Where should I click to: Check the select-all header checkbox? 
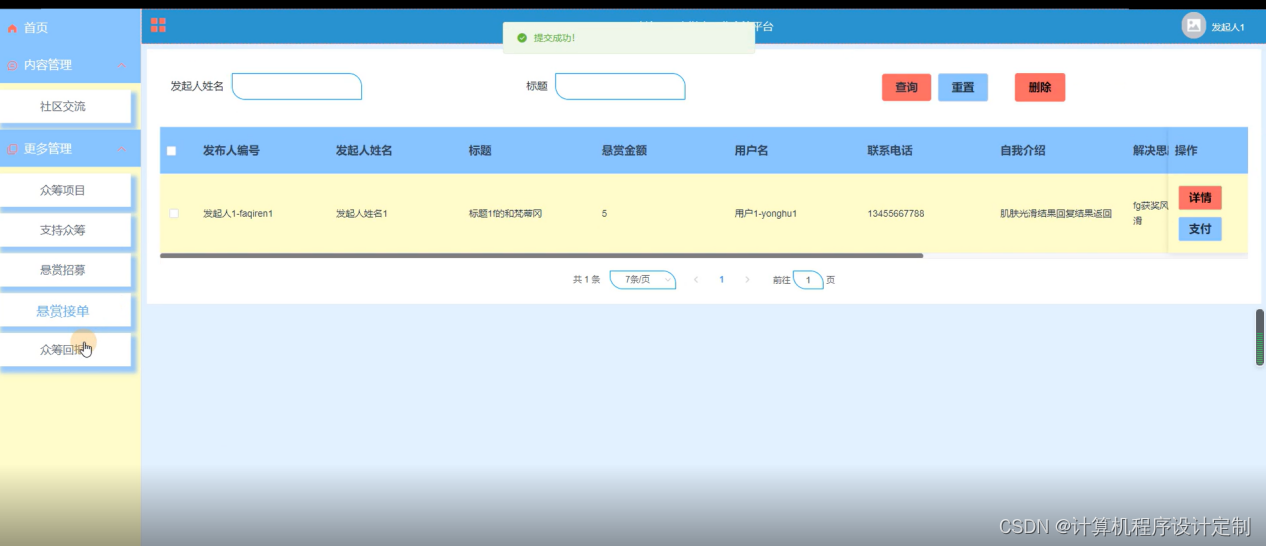click(x=171, y=151)
